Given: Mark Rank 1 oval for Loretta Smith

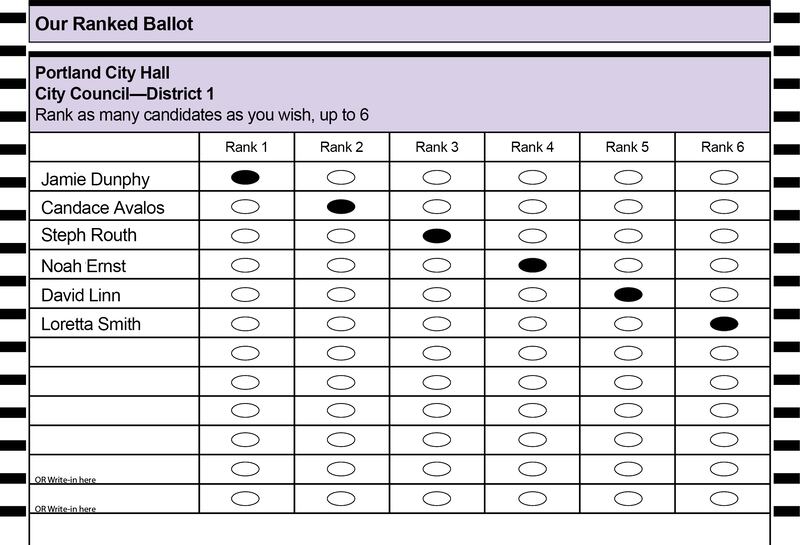Looking at the screenshot, I should [245, 324].
